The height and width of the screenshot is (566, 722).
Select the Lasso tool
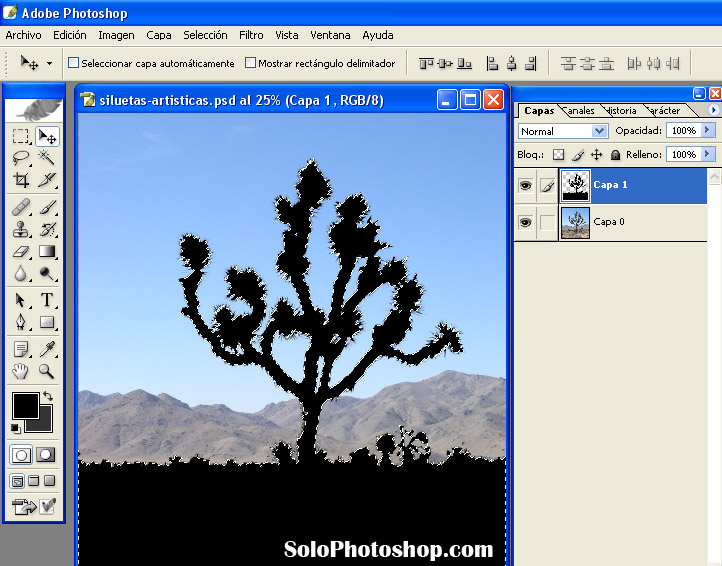click(21, 158)
